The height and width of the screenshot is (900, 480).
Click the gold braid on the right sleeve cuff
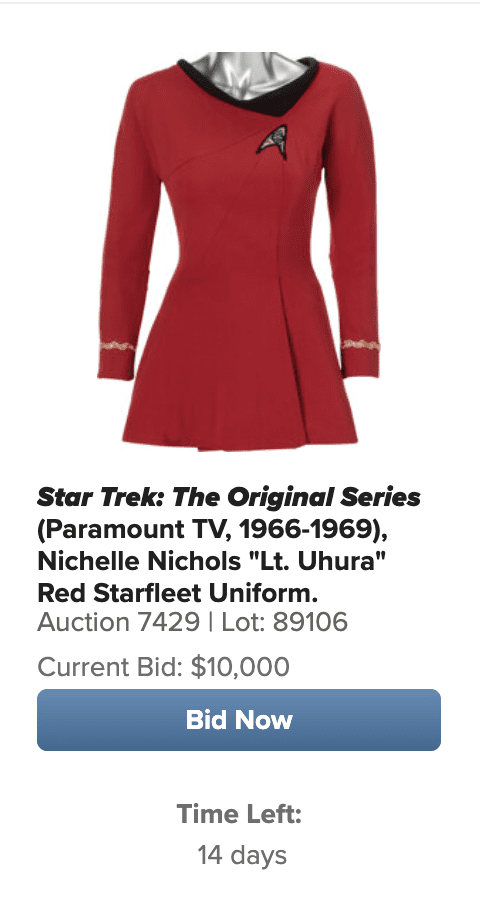click(x=361, y=345)
